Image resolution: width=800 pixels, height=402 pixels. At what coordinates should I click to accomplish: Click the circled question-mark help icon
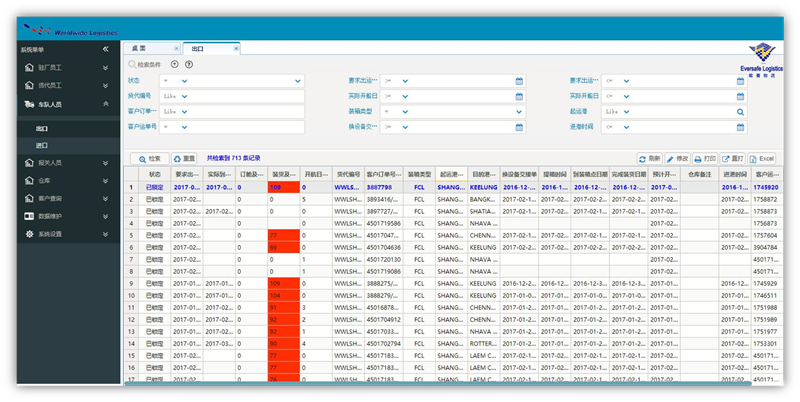pyautogui.click(x=189, y=64)
